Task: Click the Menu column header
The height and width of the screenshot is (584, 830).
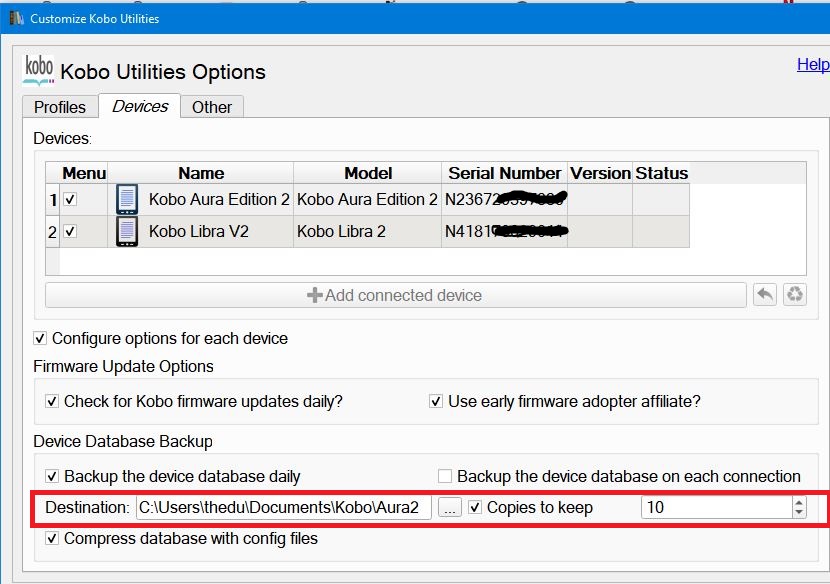Action: coord(84,173)
